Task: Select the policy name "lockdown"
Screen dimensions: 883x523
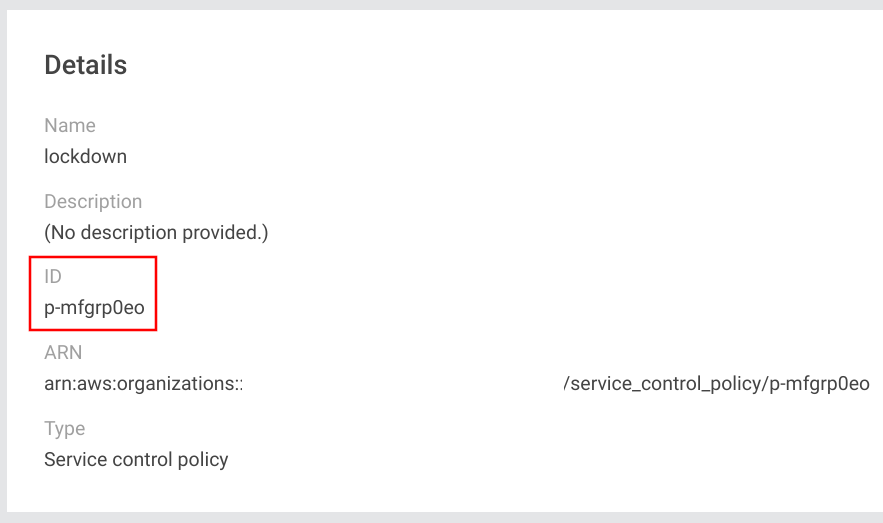Action: (85, 156)
